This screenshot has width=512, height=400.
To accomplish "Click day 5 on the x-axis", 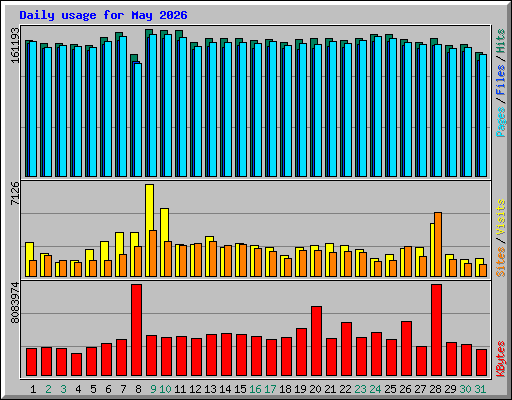I will click(x=93, y=389).
